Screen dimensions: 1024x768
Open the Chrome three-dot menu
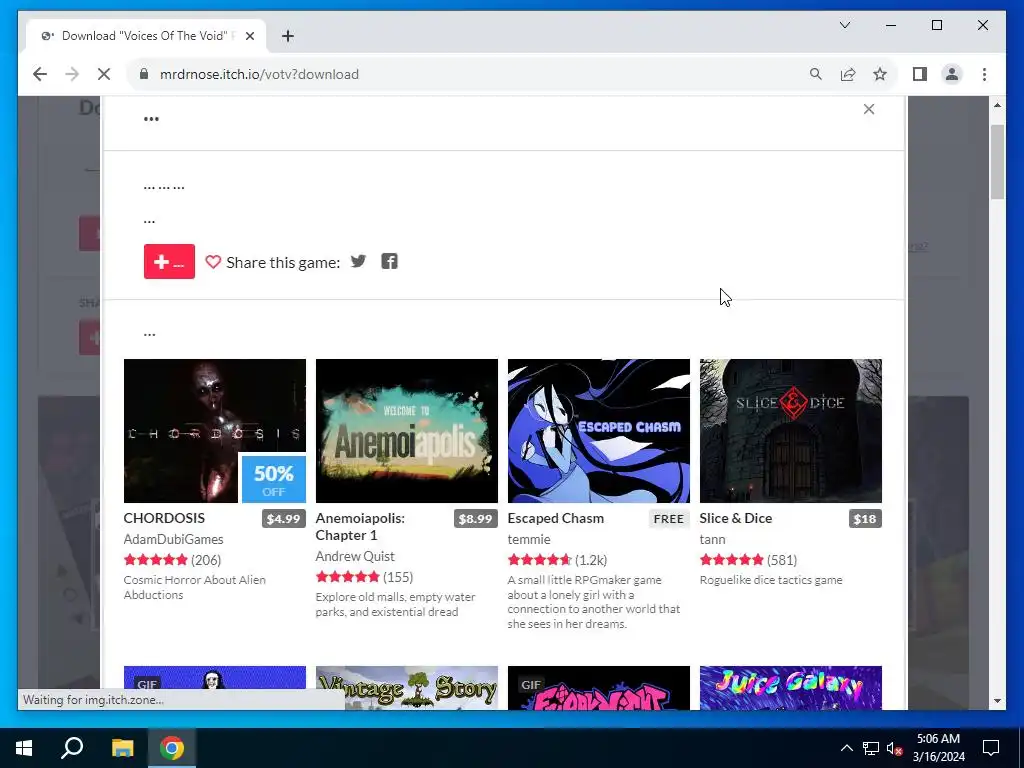pyautogui.click(x=984, y=74)
